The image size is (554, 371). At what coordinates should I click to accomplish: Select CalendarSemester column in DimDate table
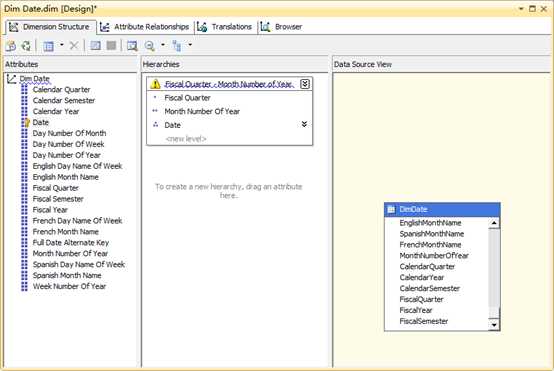430,289
